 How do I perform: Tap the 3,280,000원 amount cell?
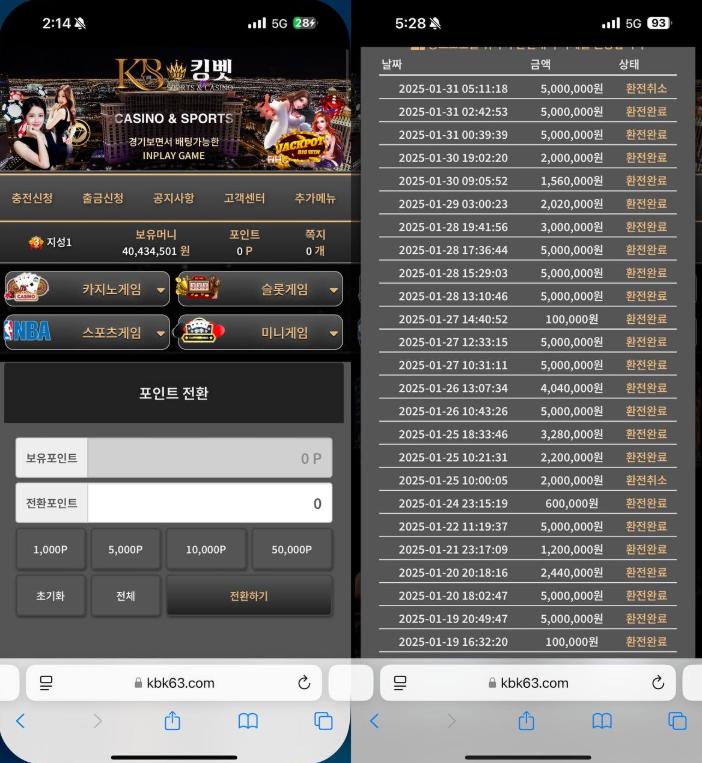(x=572, y=434)
